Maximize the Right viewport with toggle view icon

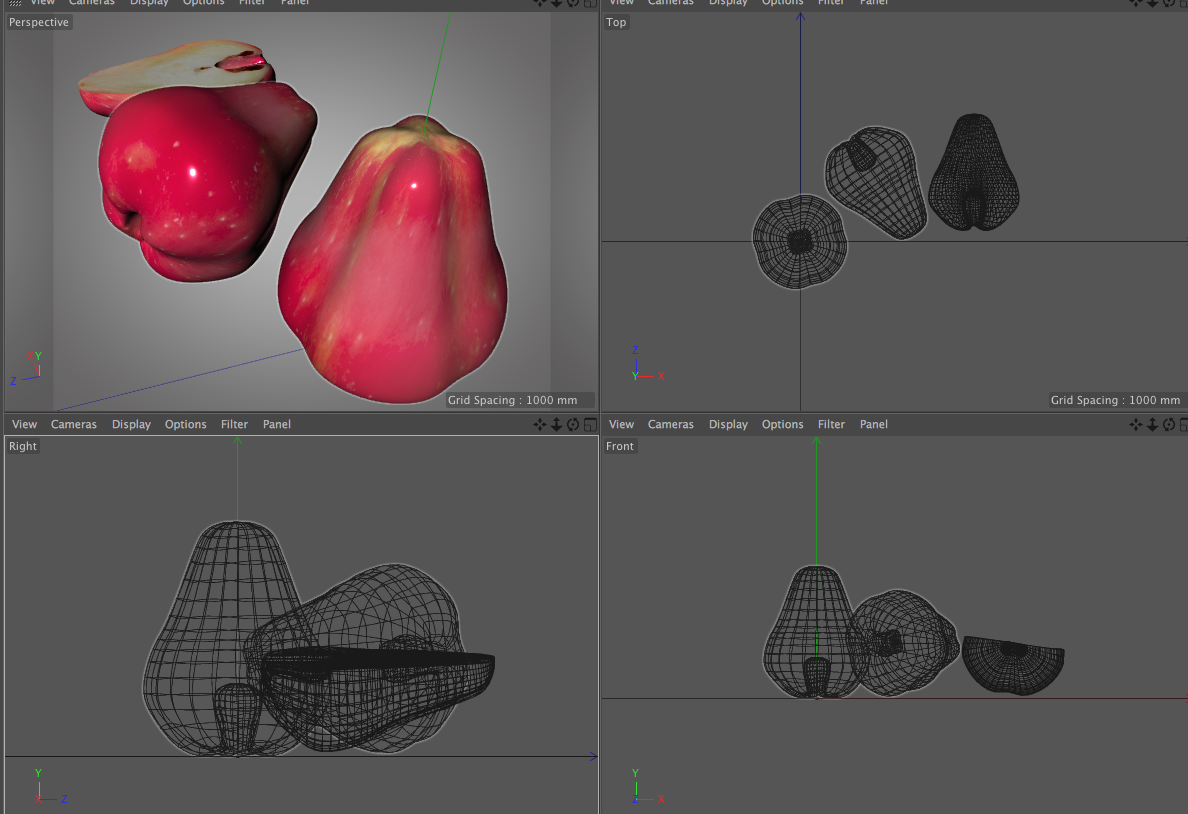pyautogui.click(x=590, y=425)
